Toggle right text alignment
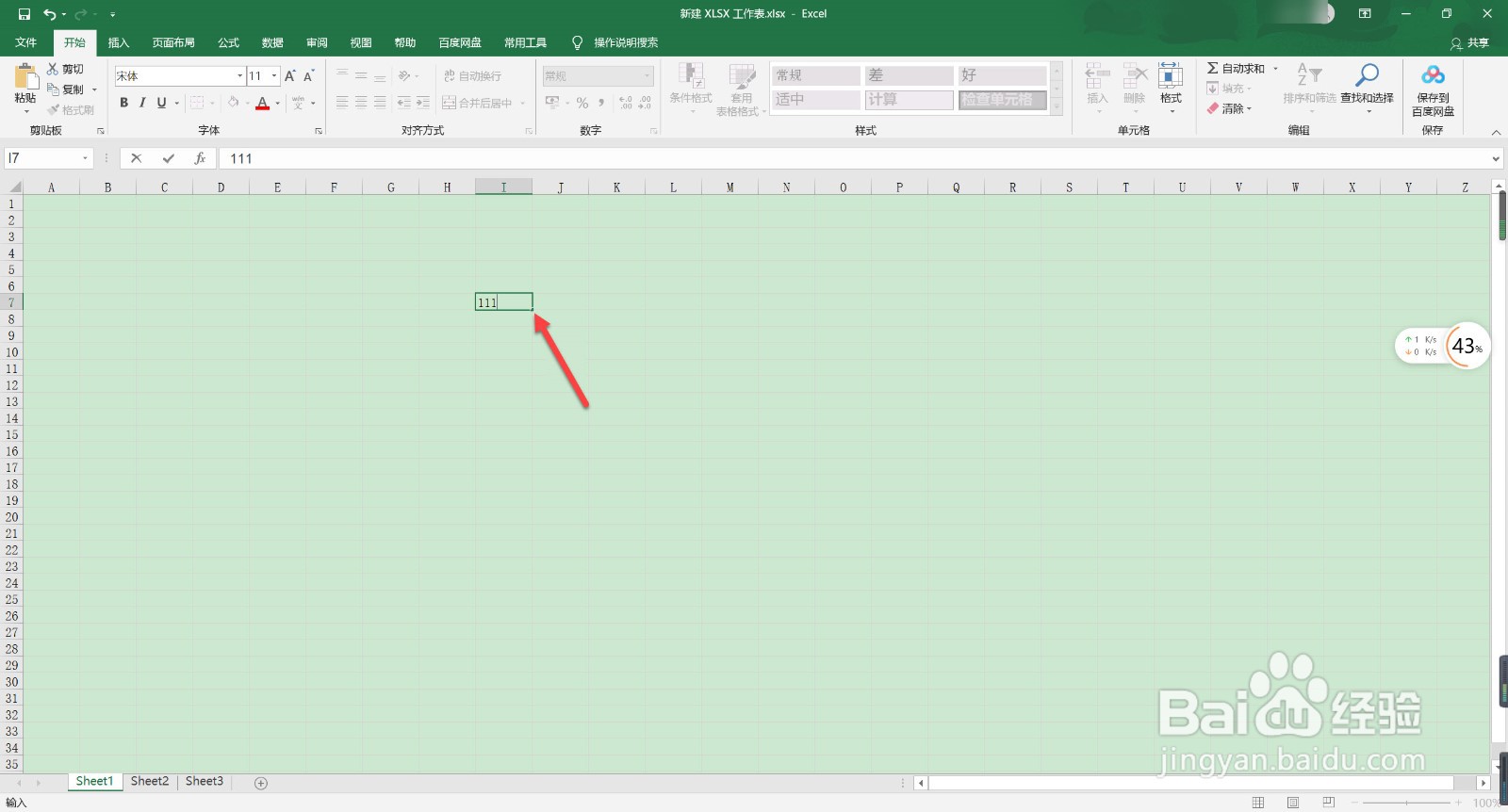The height and width of the screenshot is (812, 1508). [380, 103]
